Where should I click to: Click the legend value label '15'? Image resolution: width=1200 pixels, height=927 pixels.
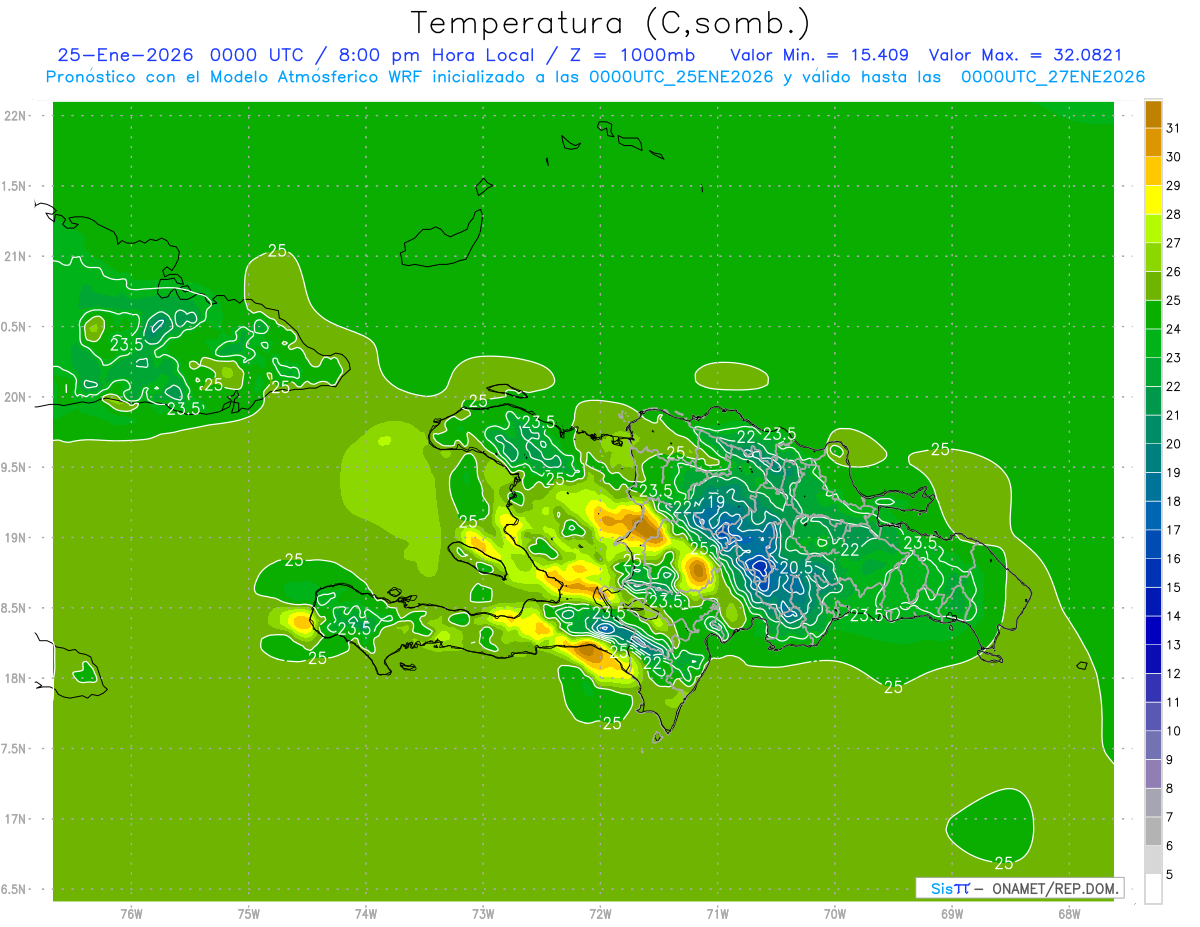pyautogui.click(x=1173, y=587)
